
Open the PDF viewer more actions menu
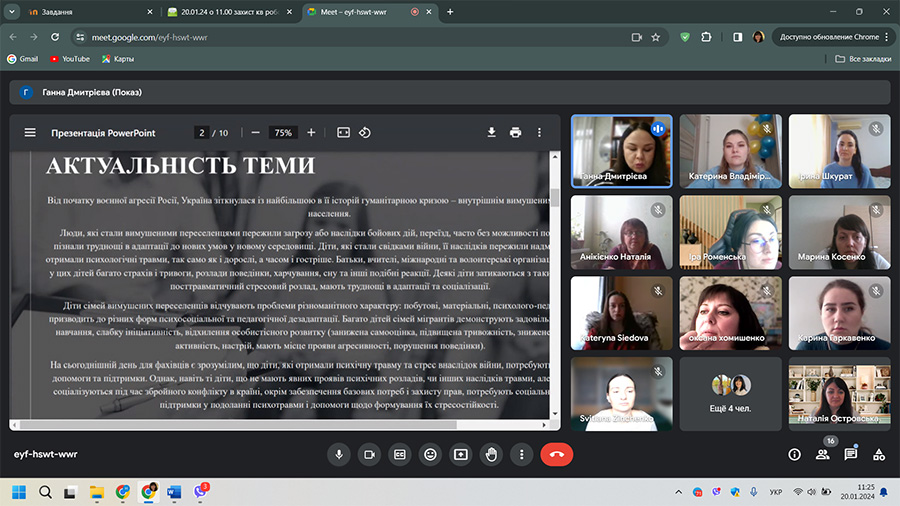point(539,133)
